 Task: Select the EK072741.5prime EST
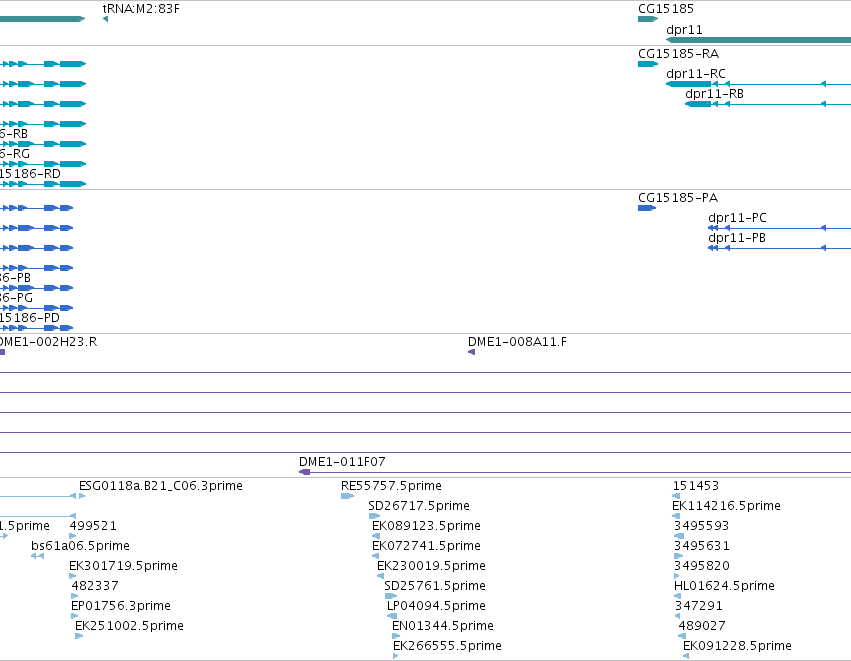(426, 546)
